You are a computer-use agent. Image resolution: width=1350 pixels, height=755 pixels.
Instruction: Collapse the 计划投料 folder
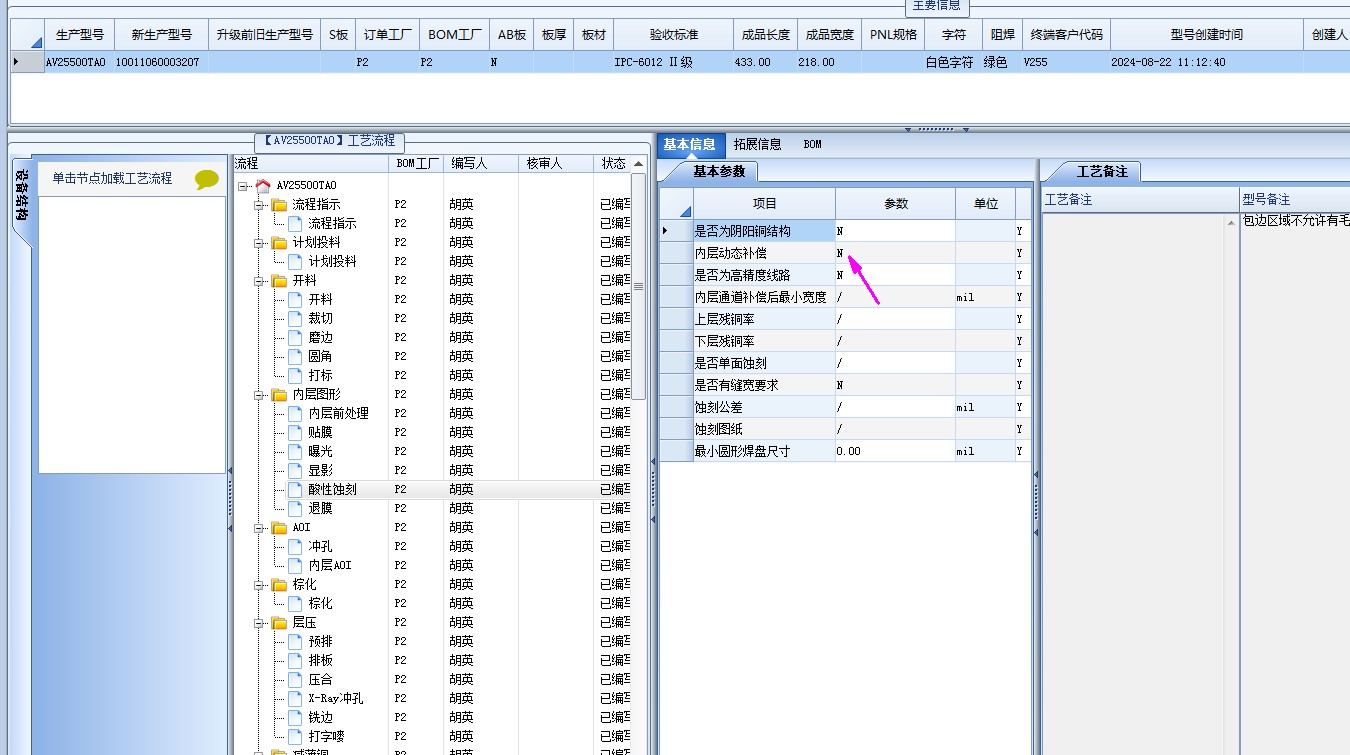pyautogui.click(x=259, y=243)
